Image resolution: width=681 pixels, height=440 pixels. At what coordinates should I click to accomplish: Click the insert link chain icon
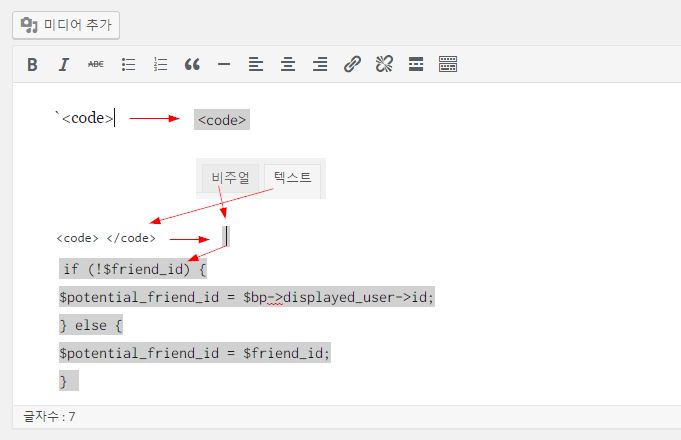click(x=352, y=64)
